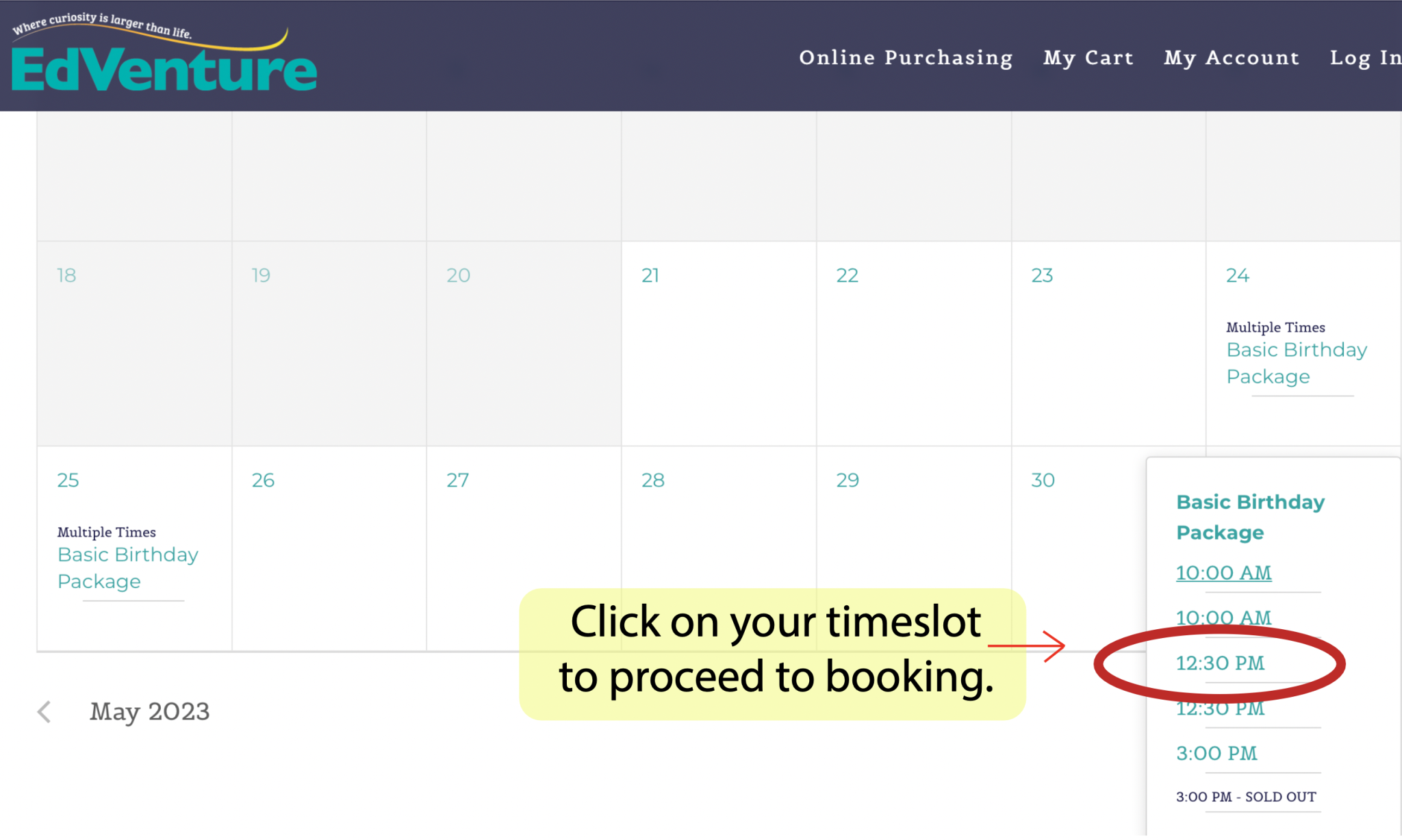Select date 22 on the calendar
1402x840 pixels.
click(x=847, y=275)
